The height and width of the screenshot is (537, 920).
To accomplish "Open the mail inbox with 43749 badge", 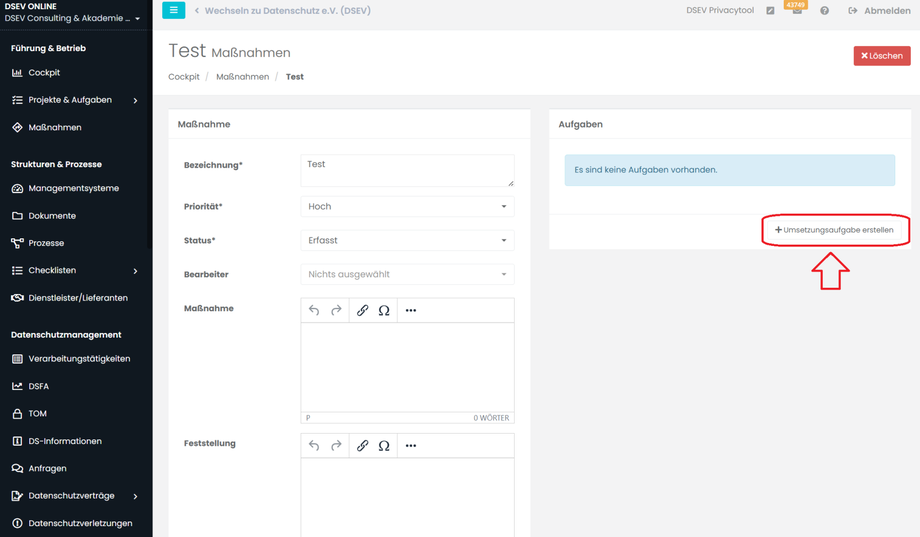I will click(797, 10).
